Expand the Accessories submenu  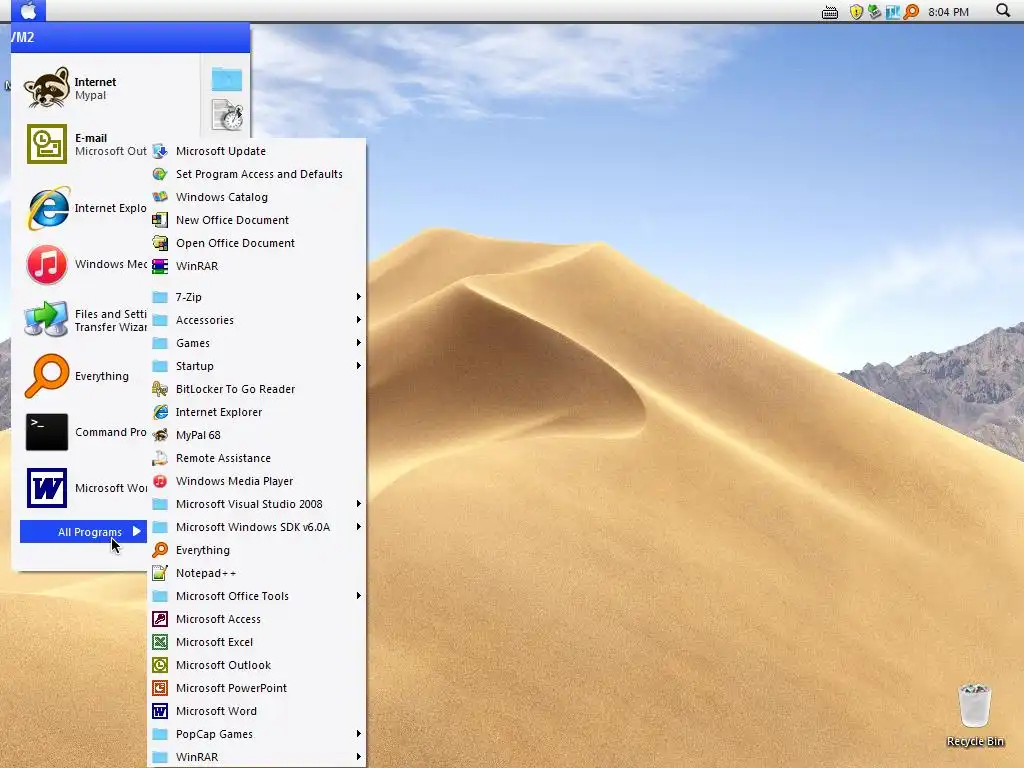click(x=257, y=320)
